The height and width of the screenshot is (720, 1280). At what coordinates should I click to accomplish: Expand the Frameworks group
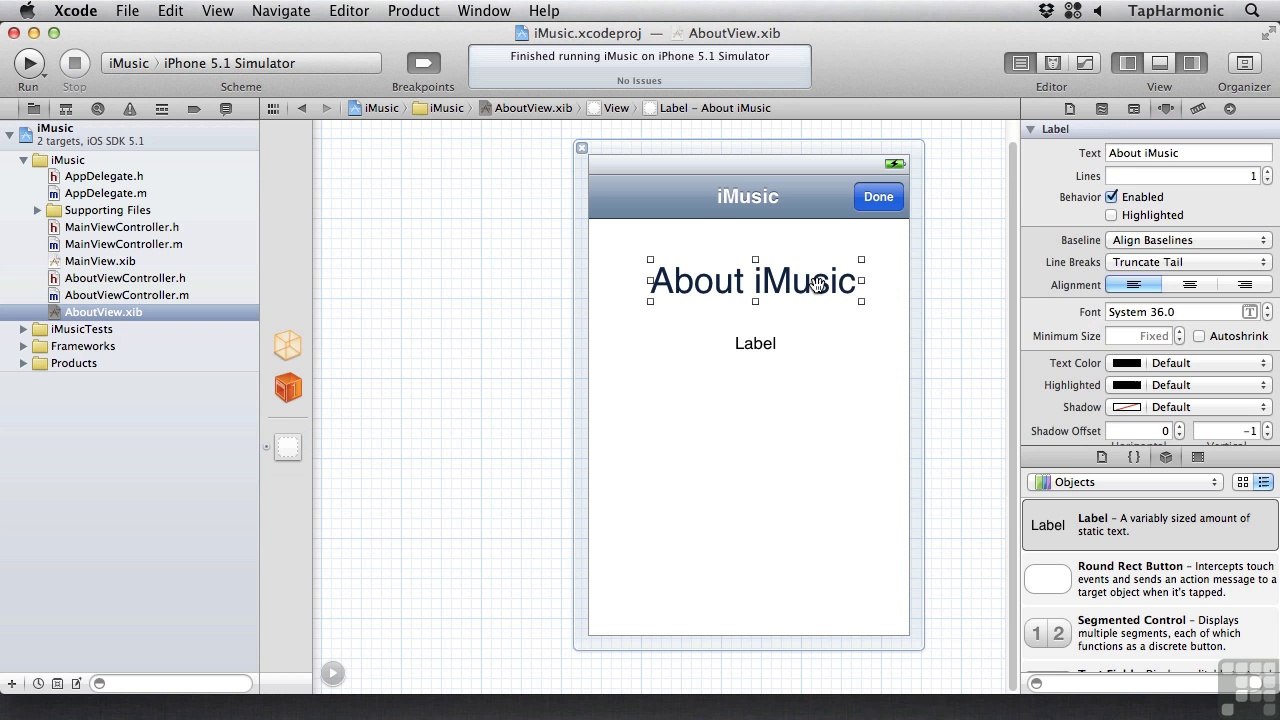pyautogui.click(x=24, y=346)
